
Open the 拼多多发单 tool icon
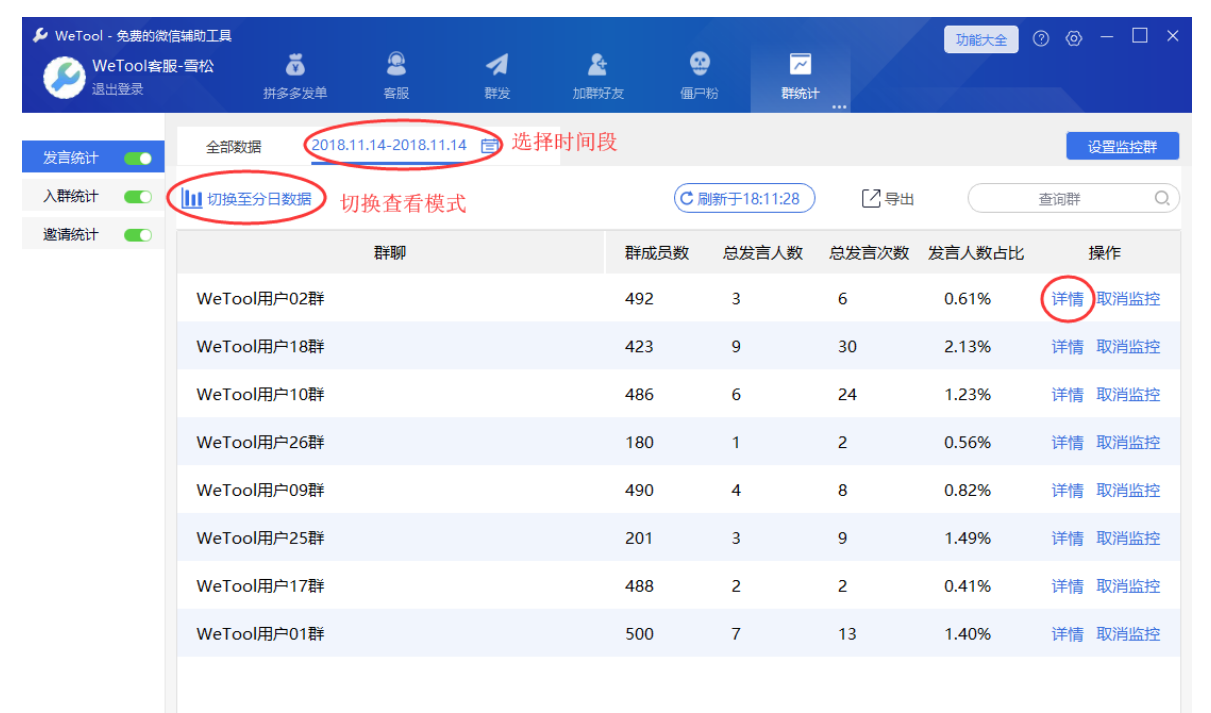tap(295, 65)
